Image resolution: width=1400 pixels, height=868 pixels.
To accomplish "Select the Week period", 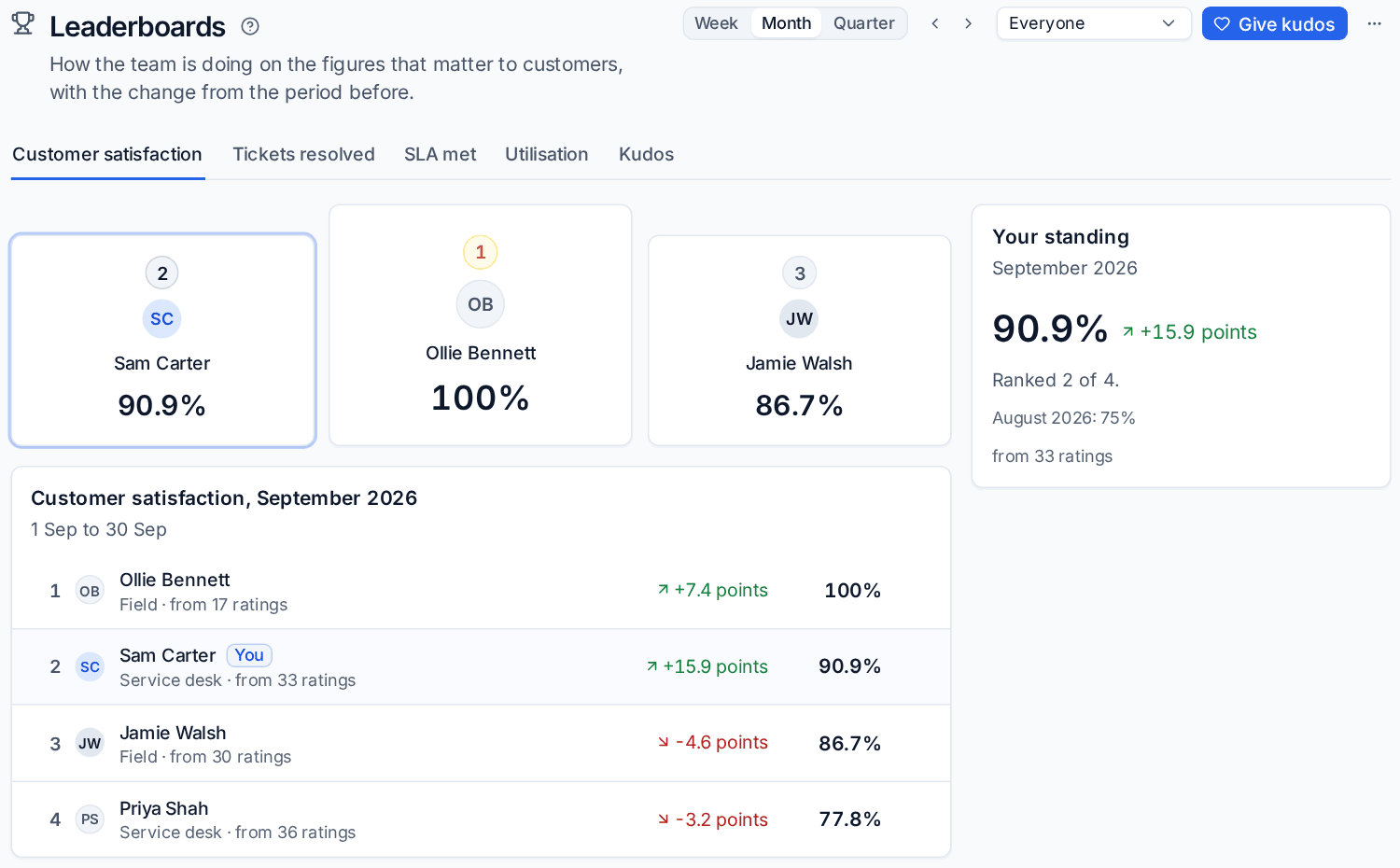I will click(716, 23).
